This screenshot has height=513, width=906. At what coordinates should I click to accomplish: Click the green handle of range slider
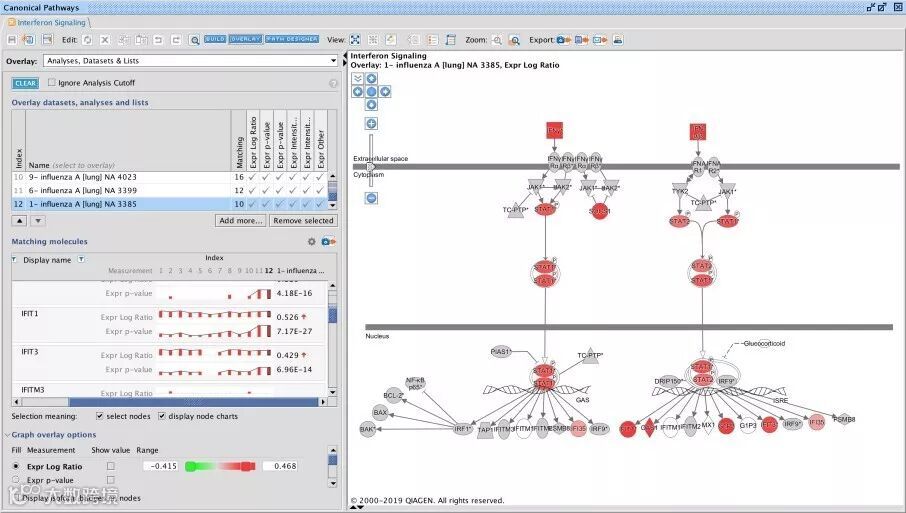190,466
